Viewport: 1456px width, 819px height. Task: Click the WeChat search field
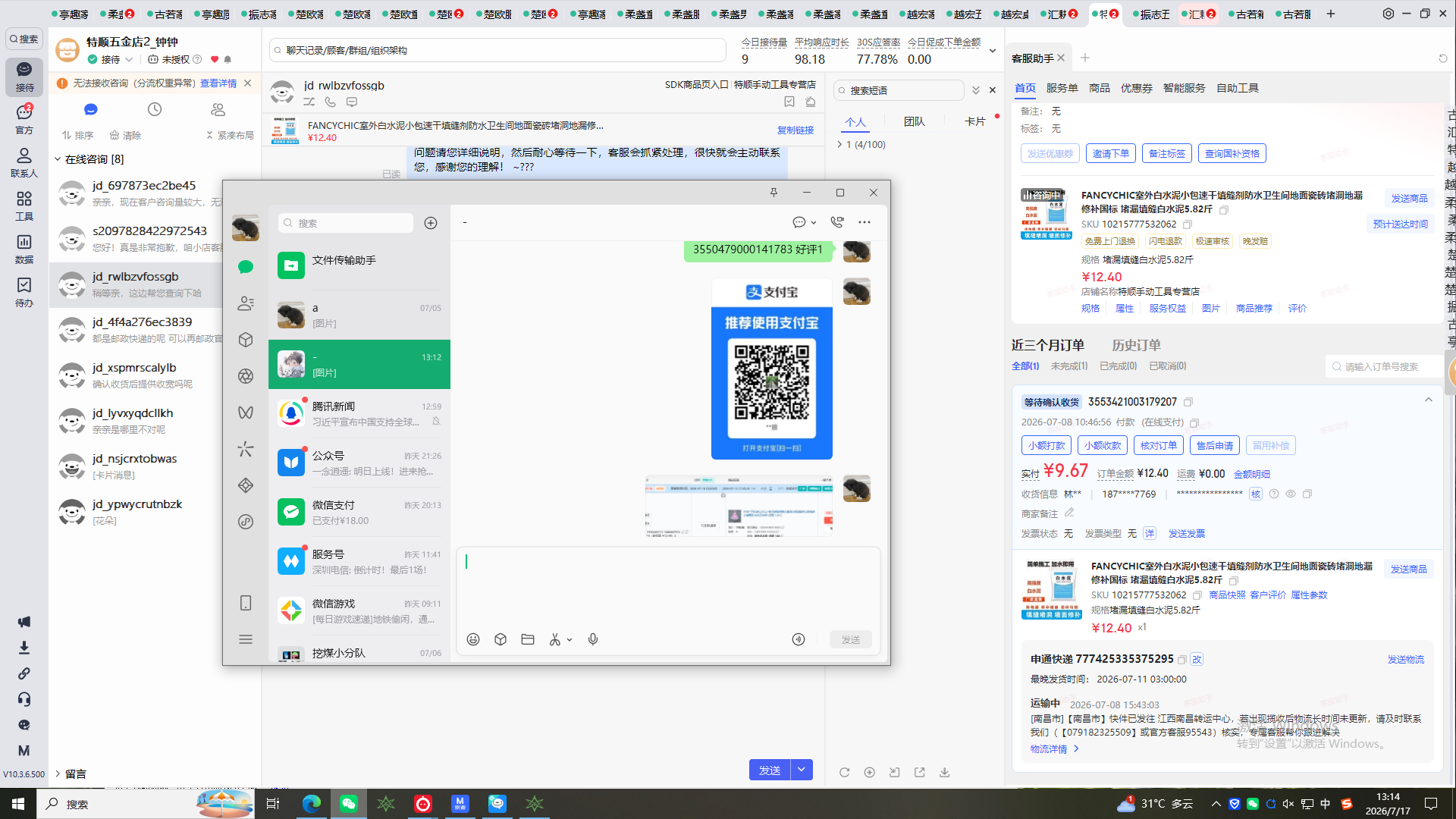tap(346, 223)
